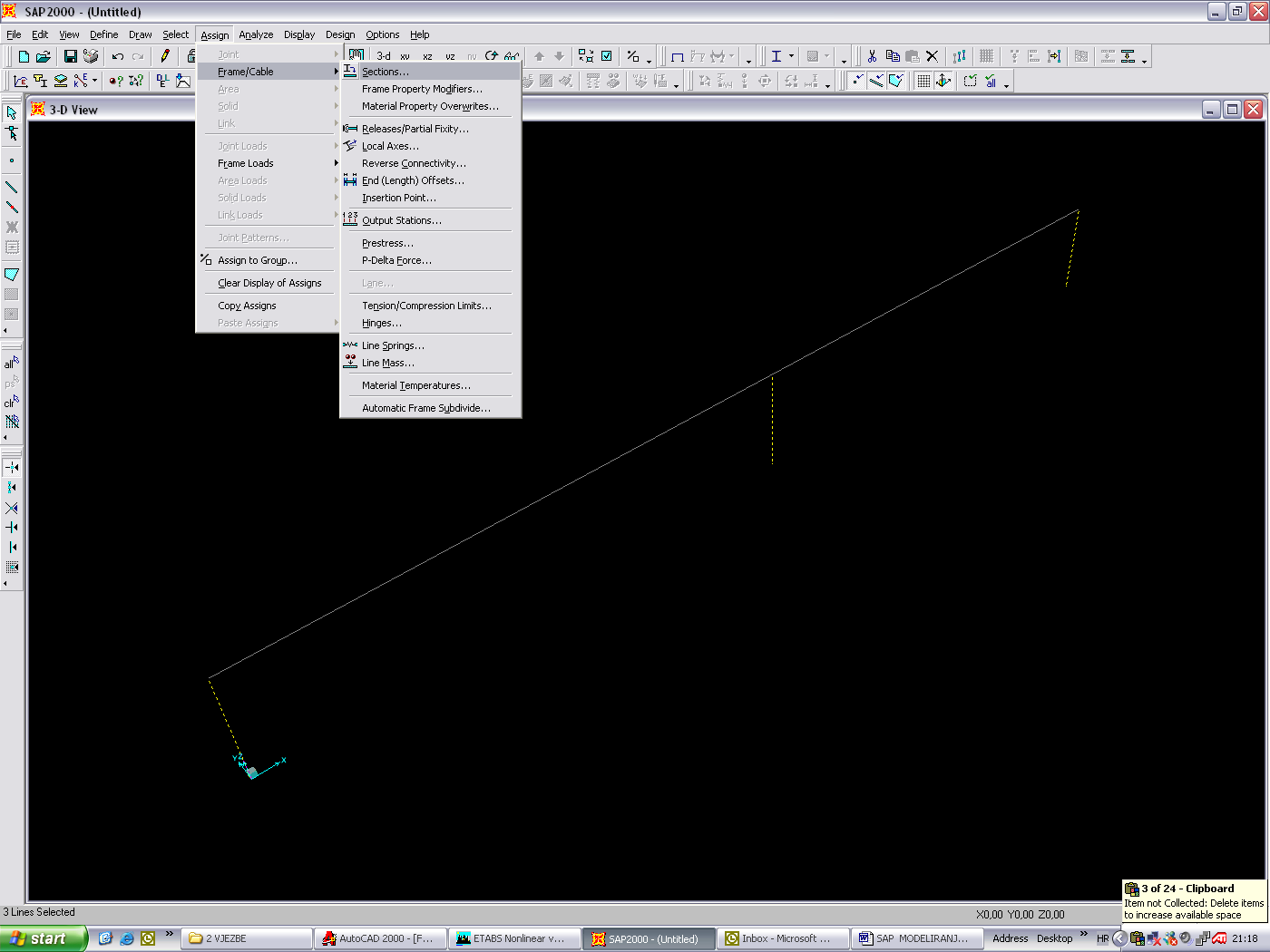Expand the Frame/Cable submenu entry

[x=269, y=72]
